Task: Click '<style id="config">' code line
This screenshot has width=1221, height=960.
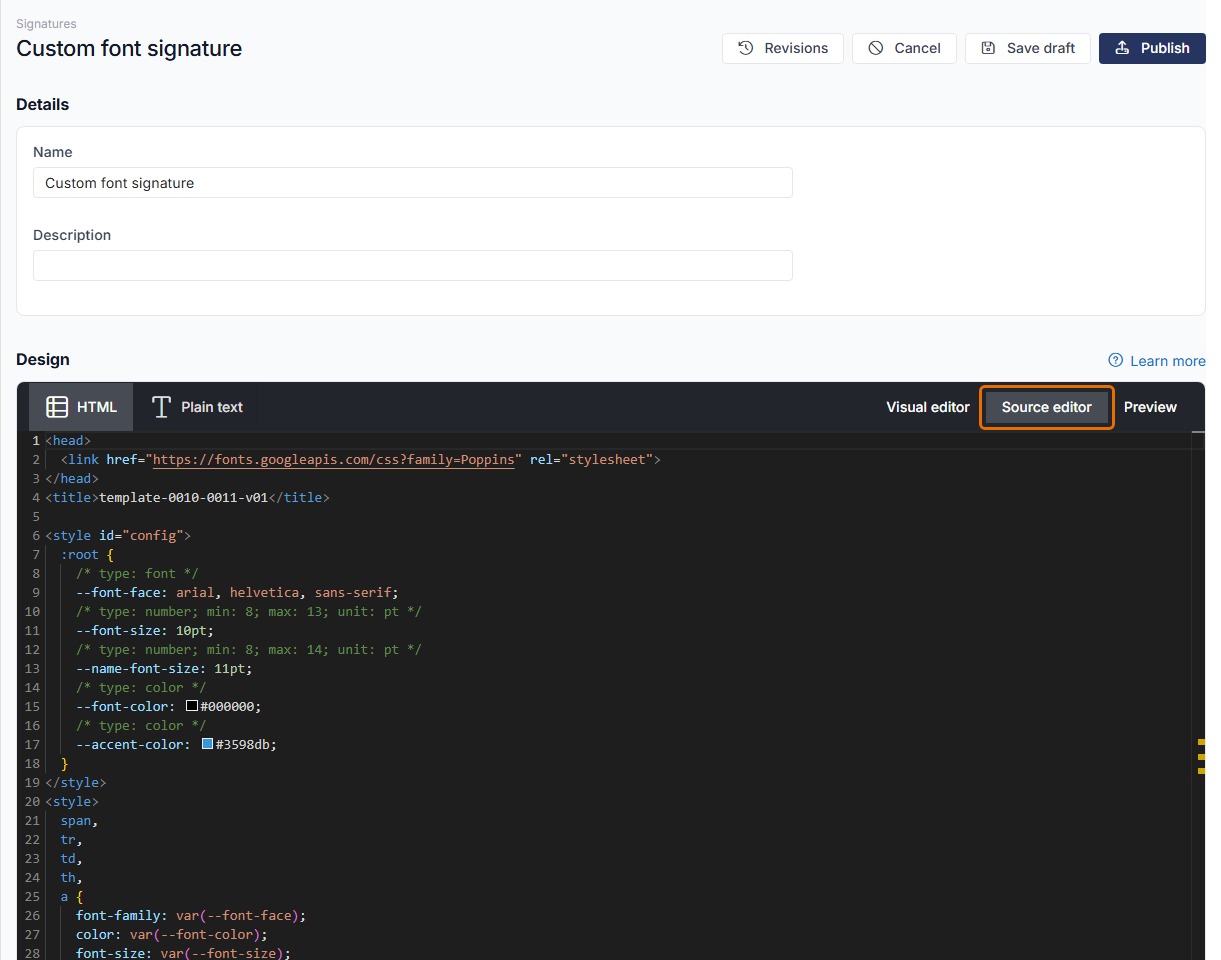Action: coord(118,536)
